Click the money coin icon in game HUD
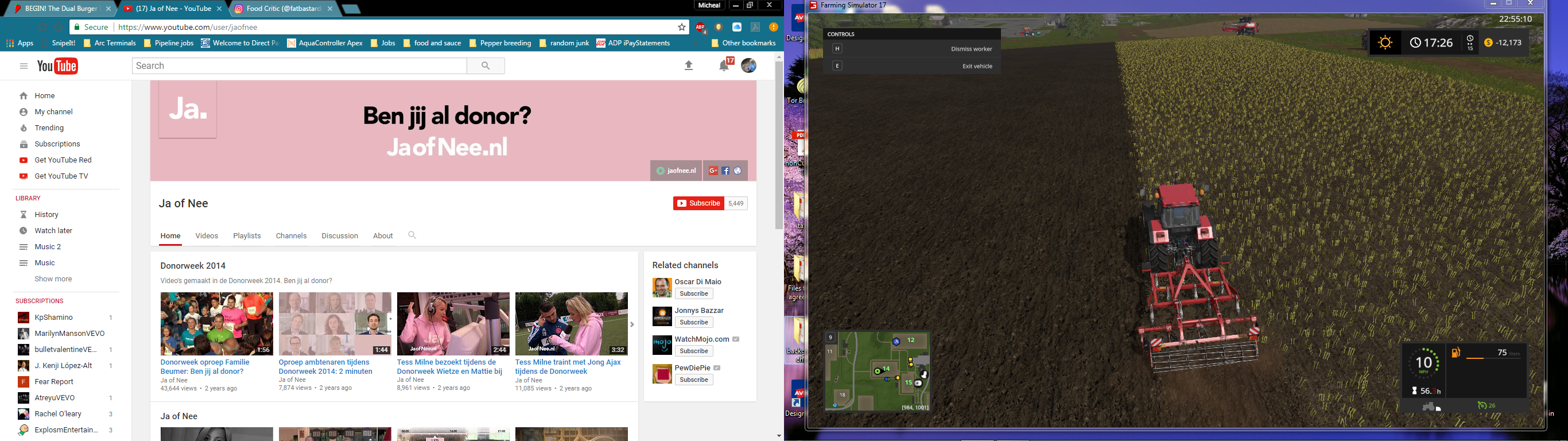 1488,42
